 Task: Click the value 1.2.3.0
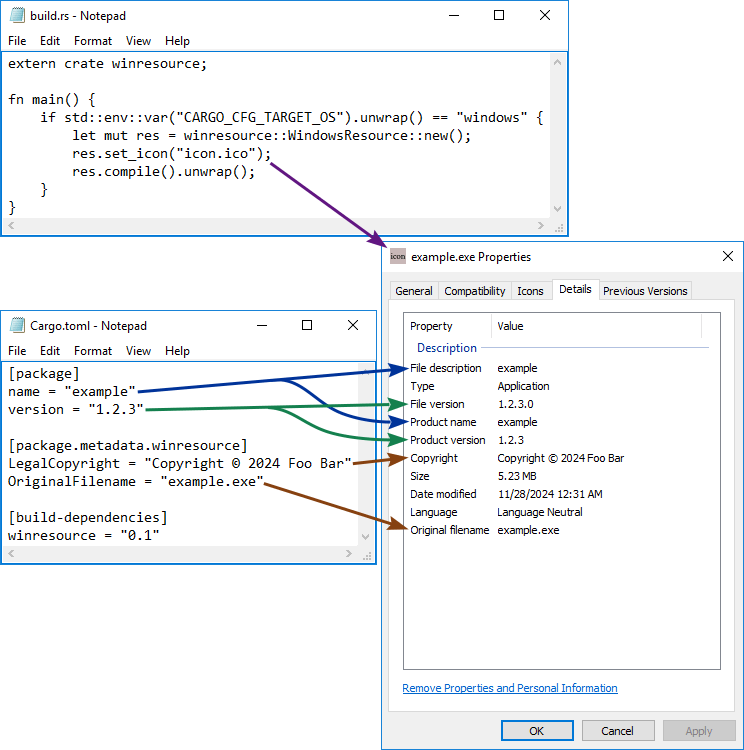click(516, 404)
